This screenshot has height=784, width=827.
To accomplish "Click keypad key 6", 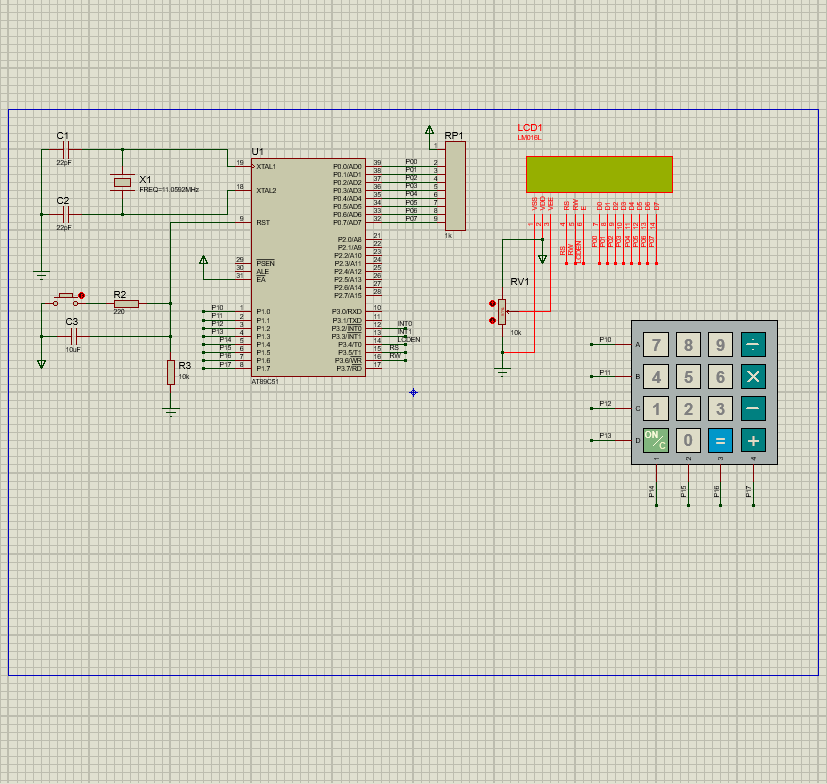I will point(720,377).
